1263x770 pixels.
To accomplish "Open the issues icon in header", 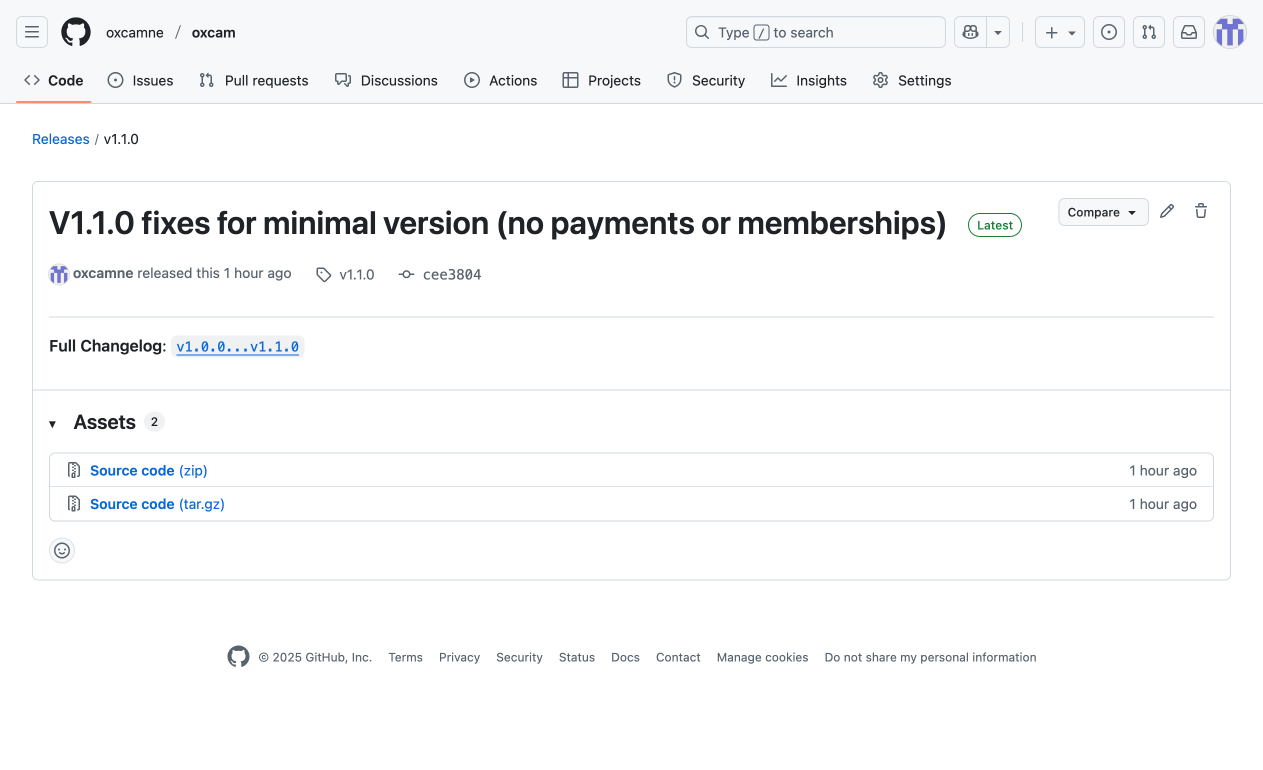I will click(x=1109, y=32).
